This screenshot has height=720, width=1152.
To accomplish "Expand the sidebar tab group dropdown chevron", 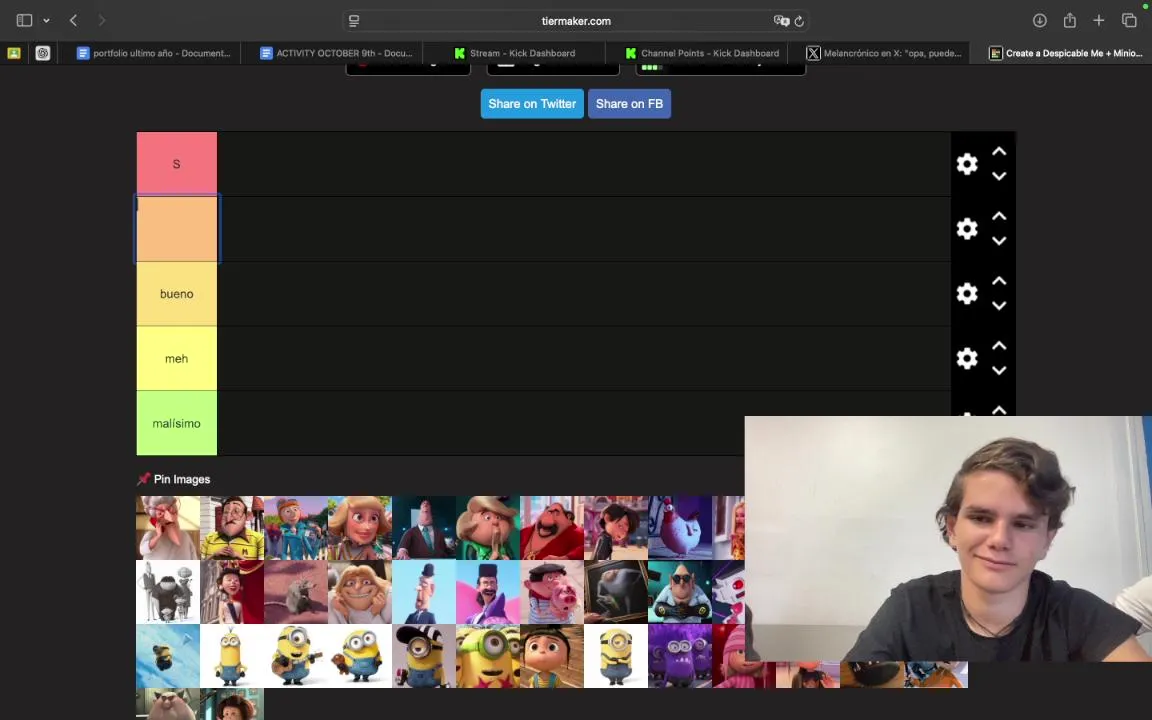I will (x=46, y=21).
